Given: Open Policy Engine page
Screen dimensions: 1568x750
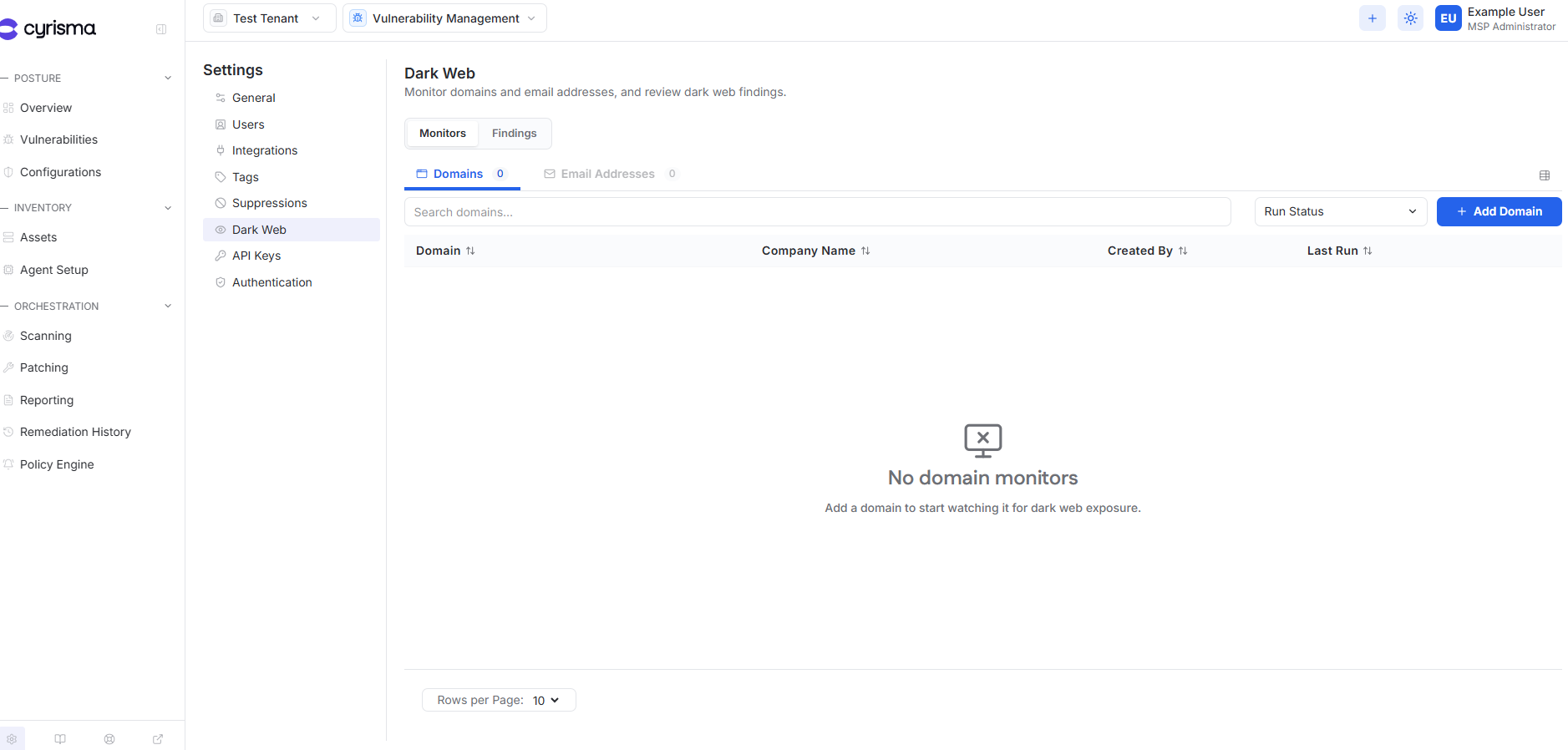Looking at the screenshot, I should tap(57, 464).
